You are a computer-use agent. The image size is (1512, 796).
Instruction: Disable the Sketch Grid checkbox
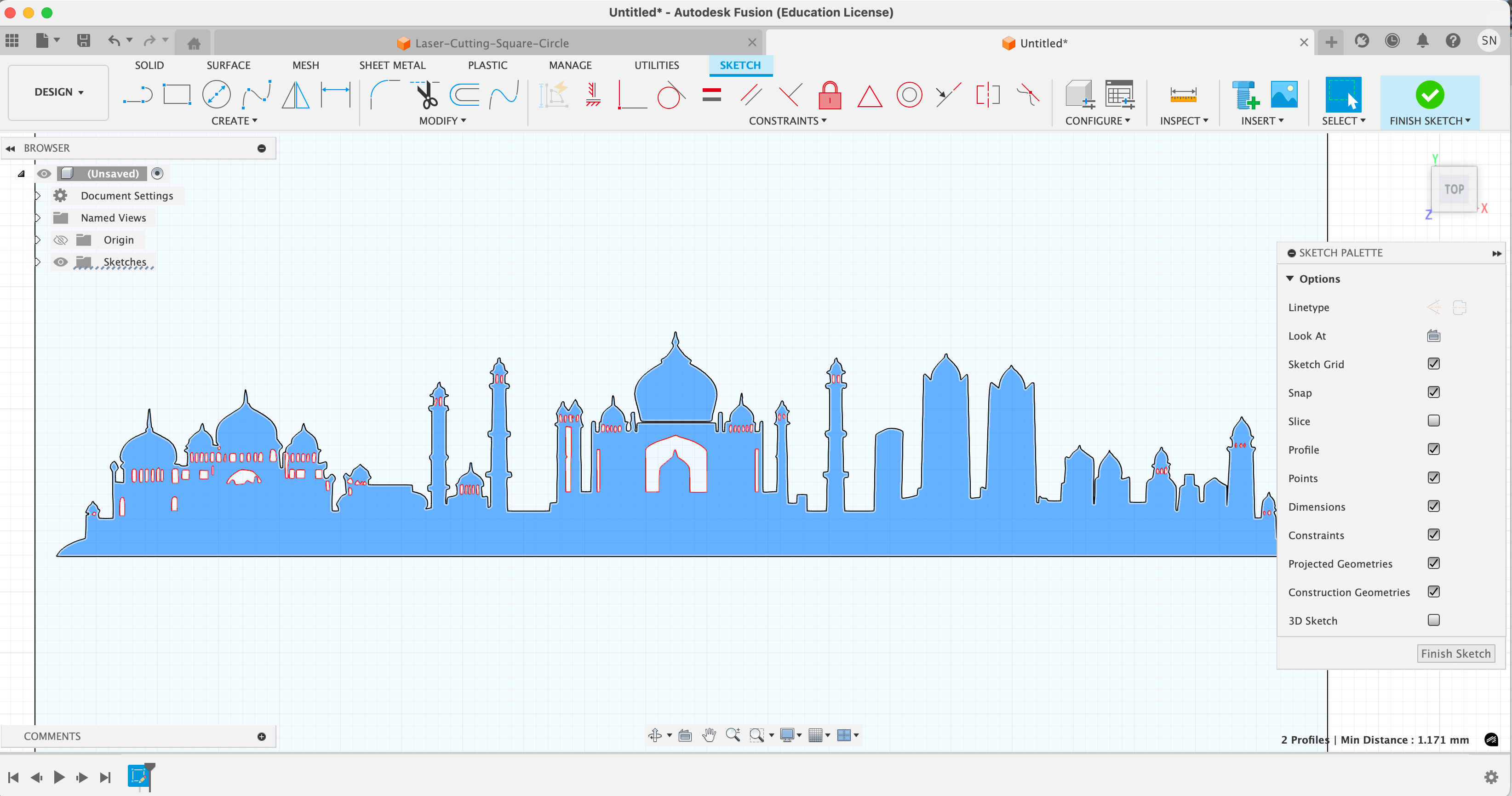[1433, 364]
